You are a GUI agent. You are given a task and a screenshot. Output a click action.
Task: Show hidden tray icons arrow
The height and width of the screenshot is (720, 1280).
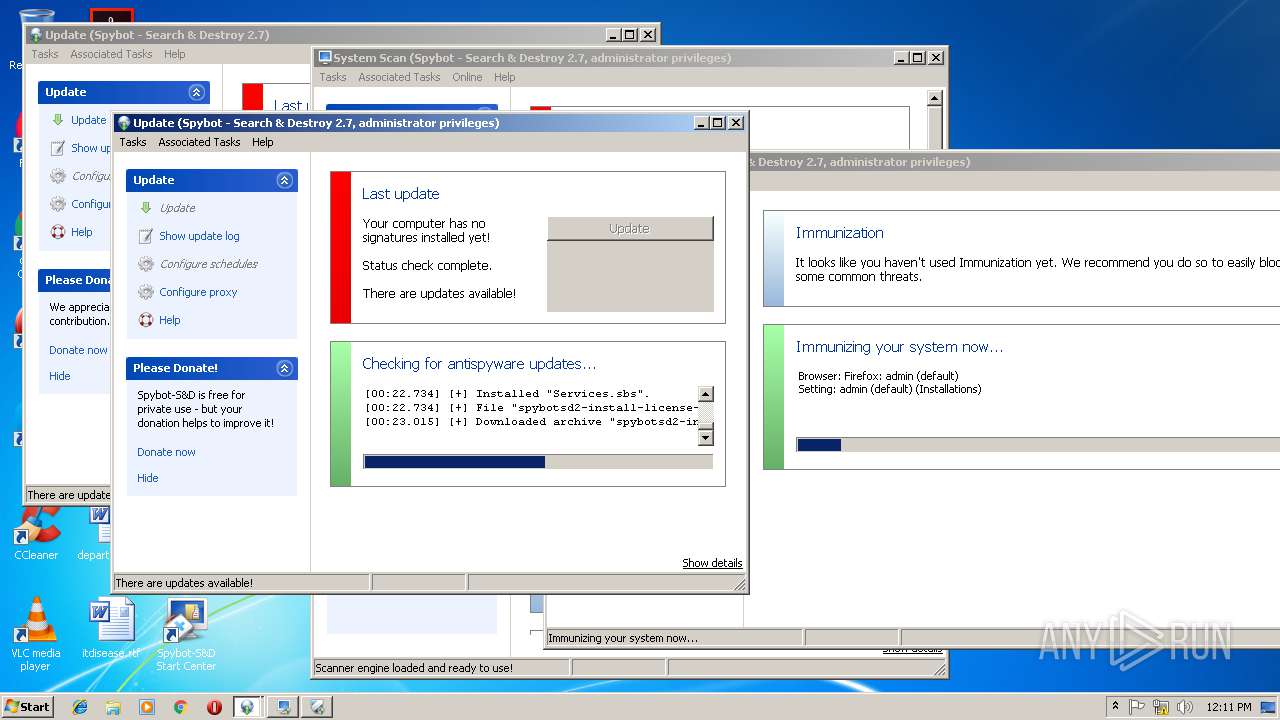pos(1115,706)
